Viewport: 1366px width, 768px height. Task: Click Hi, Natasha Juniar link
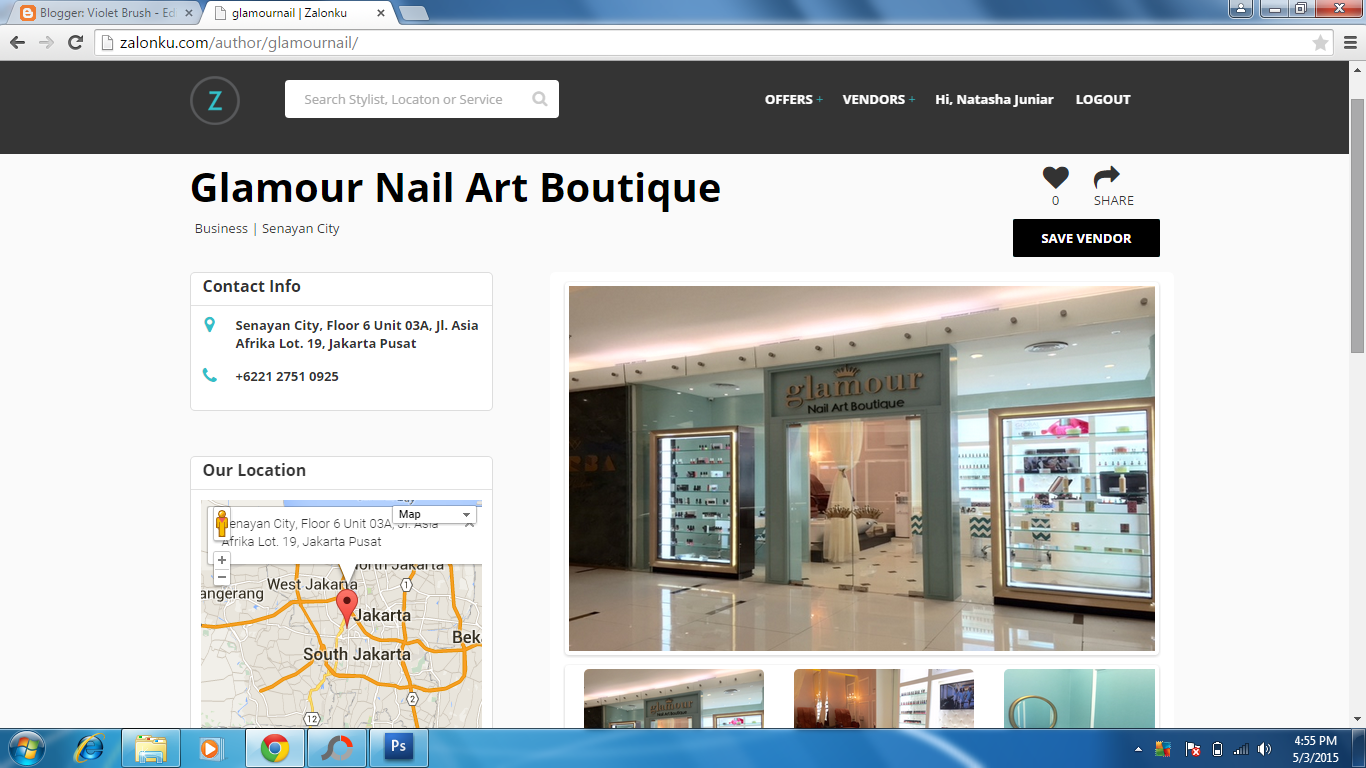point(994,99)
